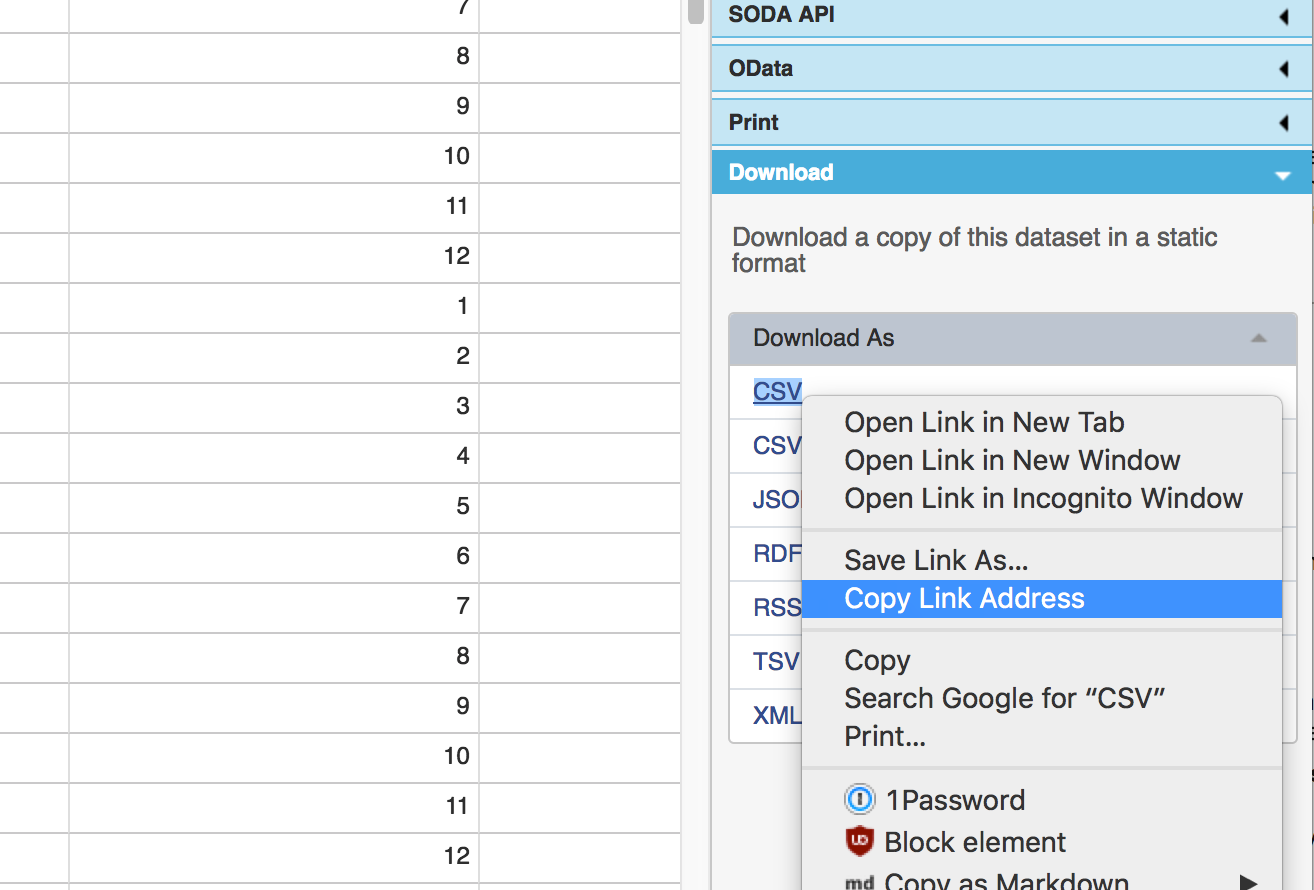Image resolution: width=1314 pixels, height=890 pixels.
Task: Click the md icon for Copy as Markdown
Action: tap(860, 882)
